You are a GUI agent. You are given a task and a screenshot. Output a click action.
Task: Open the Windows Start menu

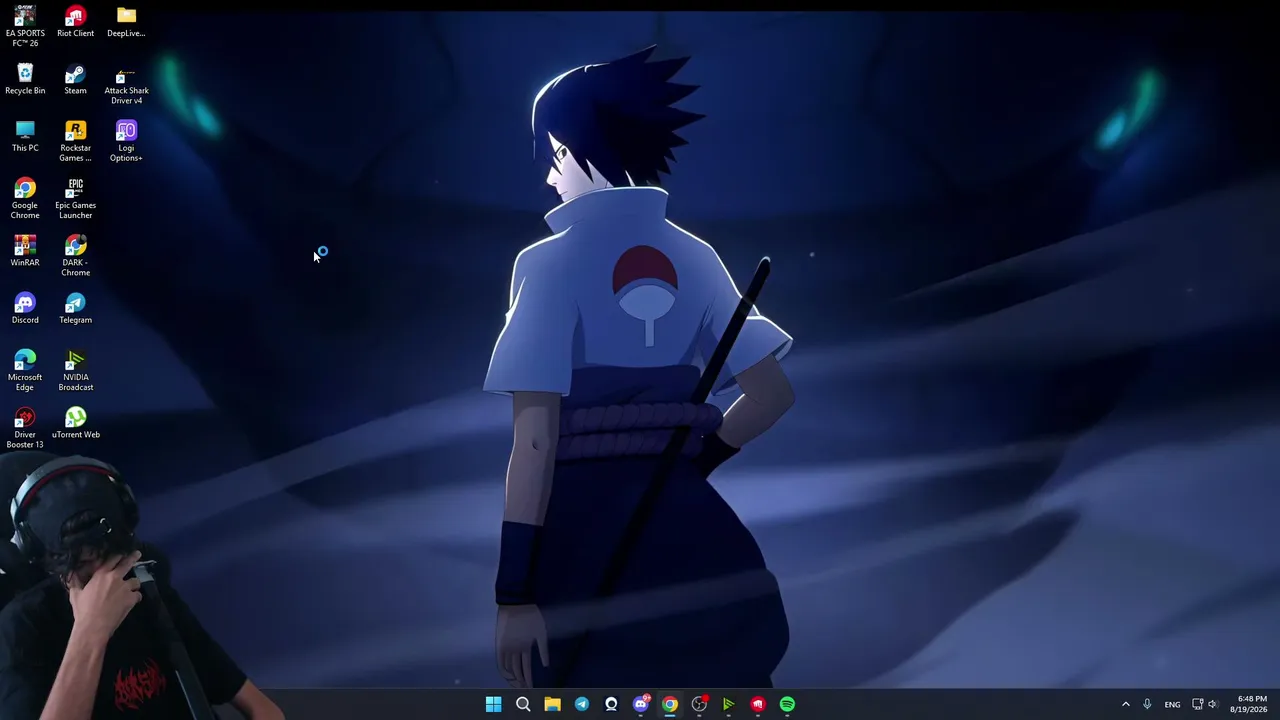click(493, 704)
